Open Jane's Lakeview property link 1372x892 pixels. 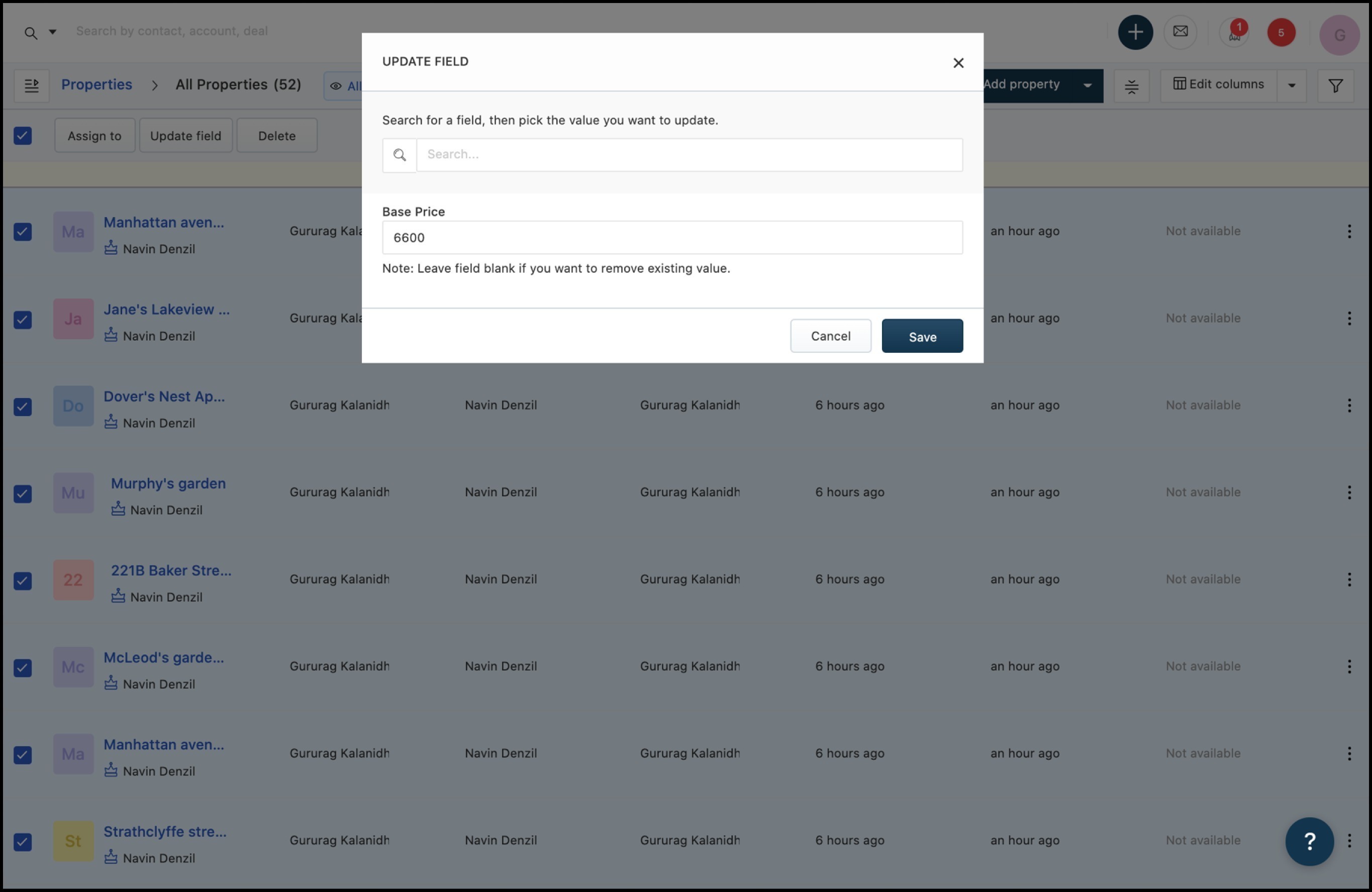coord(167,310)
